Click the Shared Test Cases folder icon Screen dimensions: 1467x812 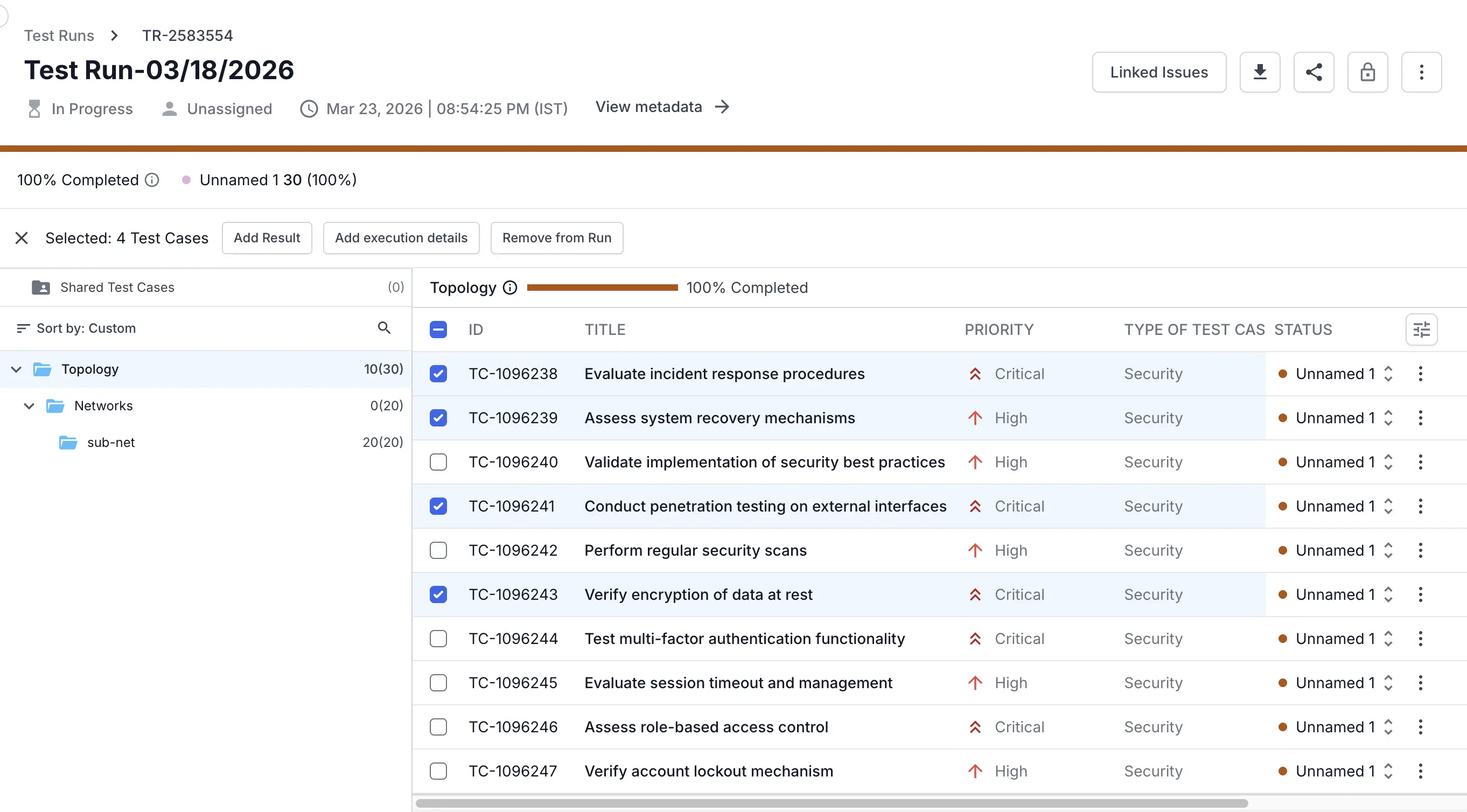point(40,288)
